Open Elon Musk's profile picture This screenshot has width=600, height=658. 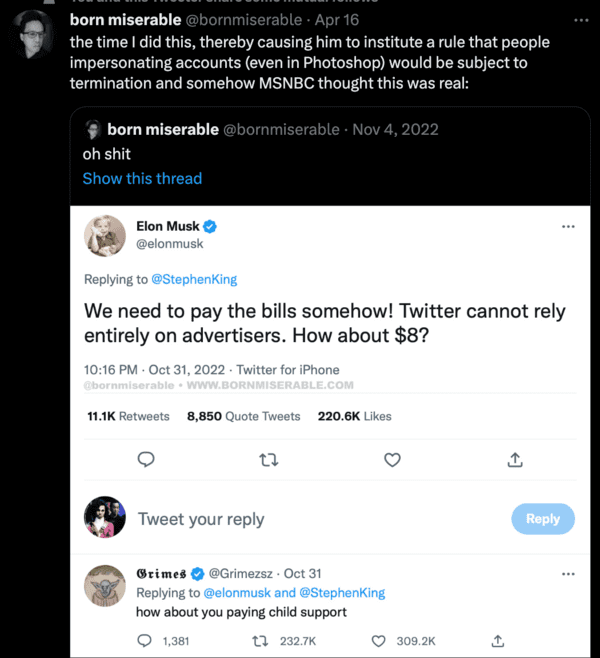point(105,236)
